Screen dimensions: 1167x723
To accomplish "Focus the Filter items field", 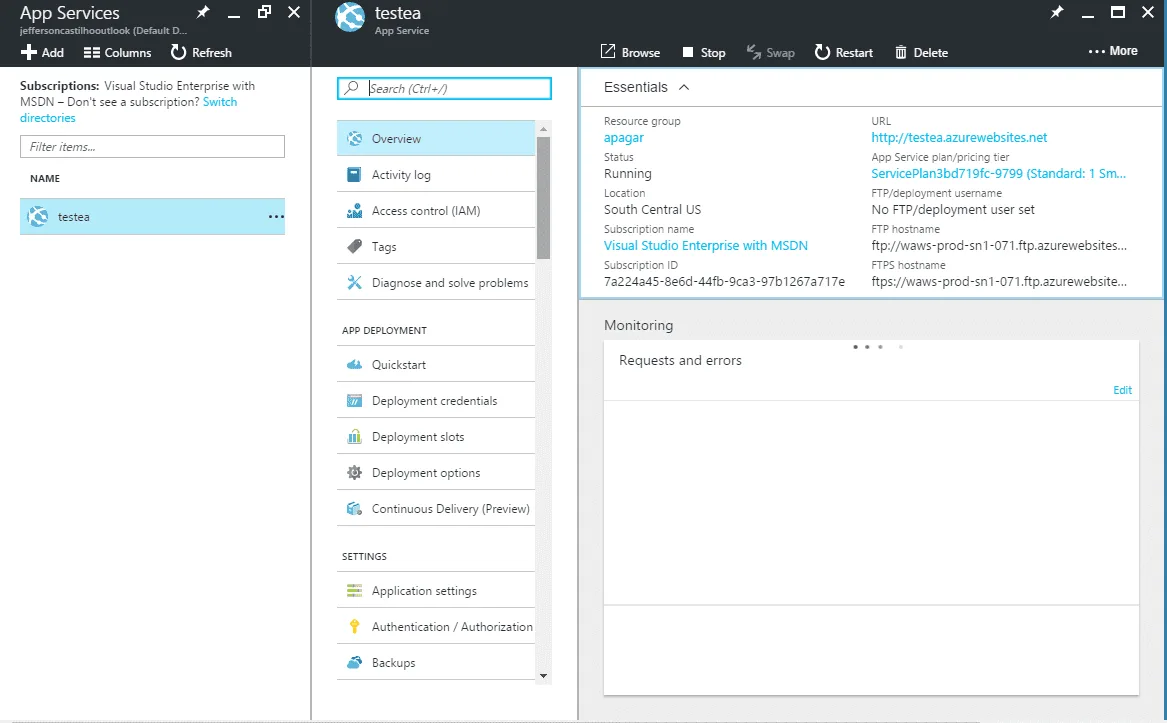I will click(152, 147).
